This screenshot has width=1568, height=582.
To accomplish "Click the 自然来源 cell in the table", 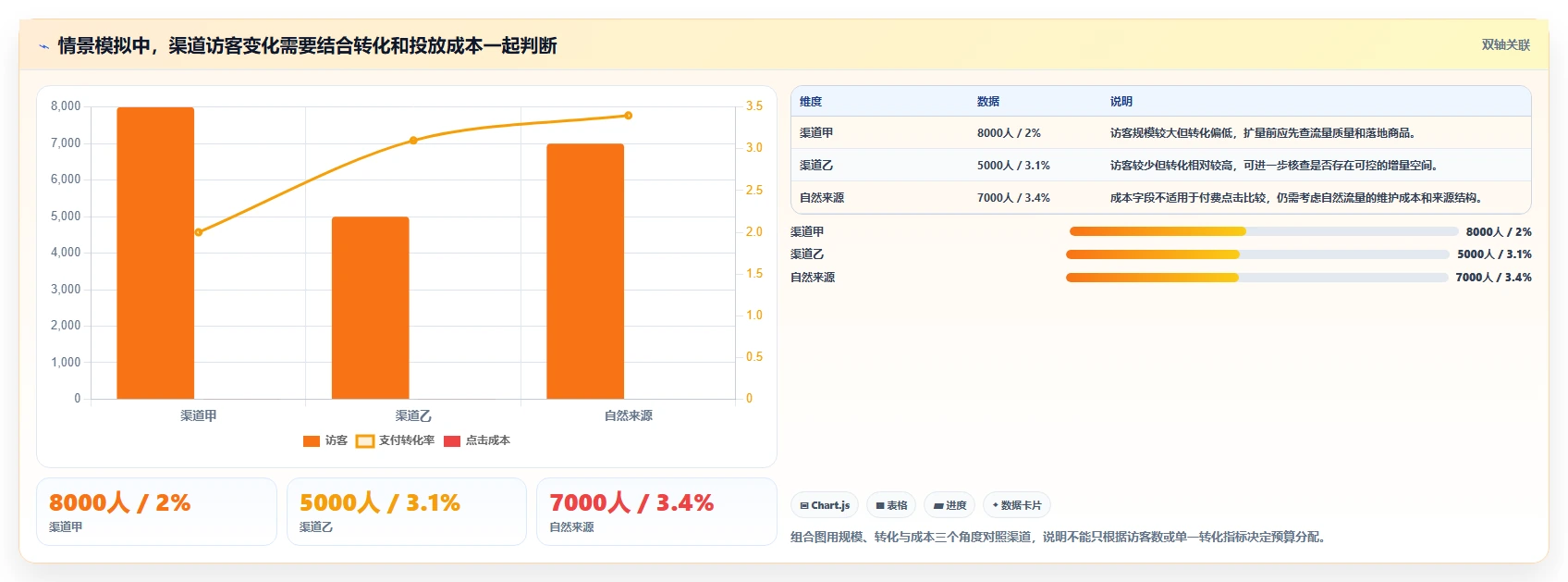I will tap(822, 198).
